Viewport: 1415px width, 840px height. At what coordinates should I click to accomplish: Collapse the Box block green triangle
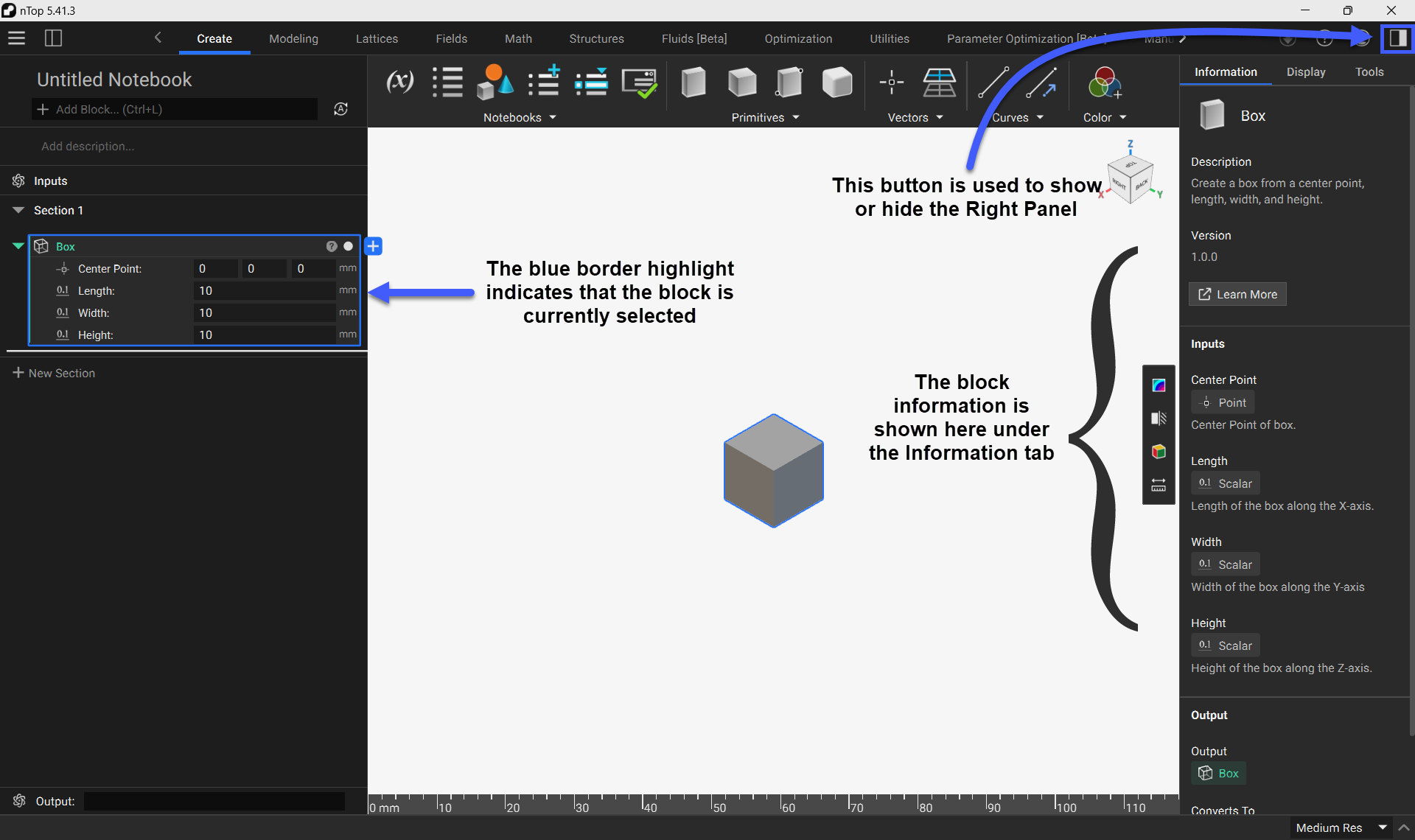click(18, 246)
